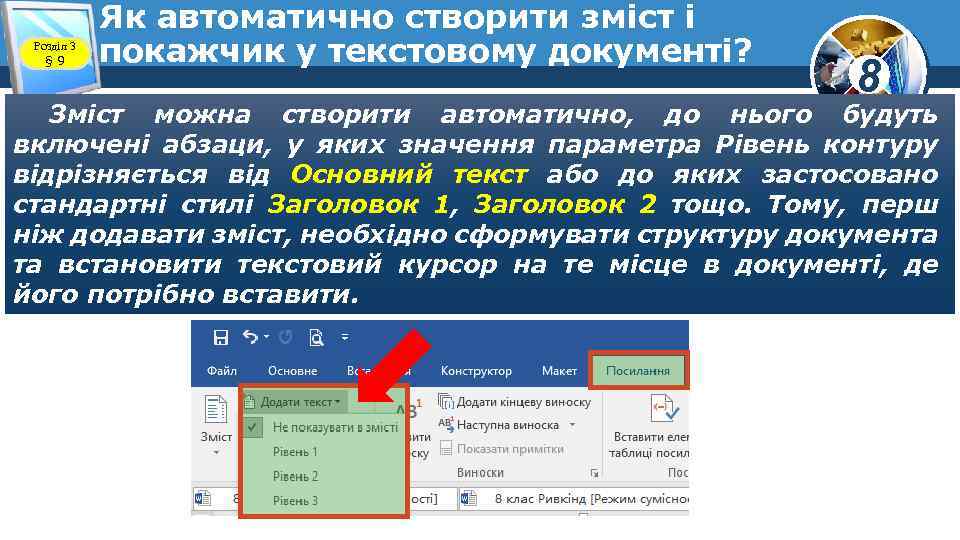960x540 pixels.
Task: Click the Виноски group label
Action: 480,473
